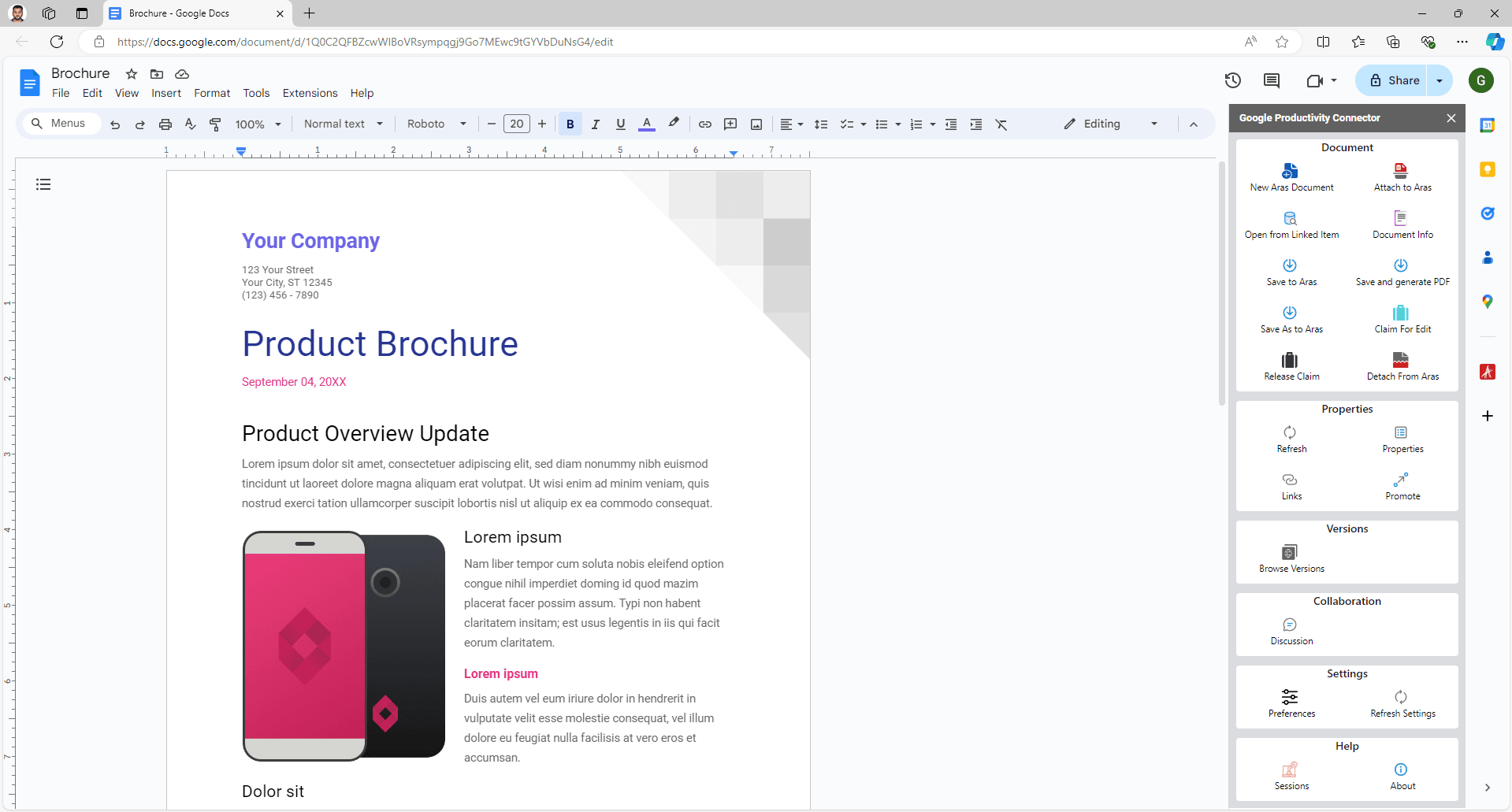Image resolution: width=1512 pixels, height=812 pixels.
Task: Click Refresh in Properties section
Action: pyautogui.click(x=1291, y=439)
